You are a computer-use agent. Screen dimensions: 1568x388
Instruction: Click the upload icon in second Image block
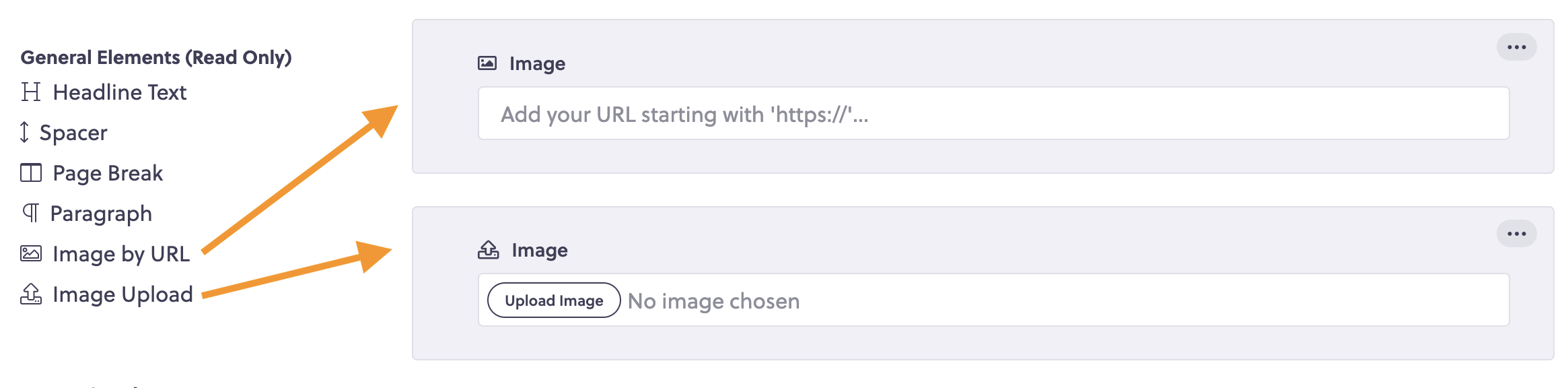point(489,250)
